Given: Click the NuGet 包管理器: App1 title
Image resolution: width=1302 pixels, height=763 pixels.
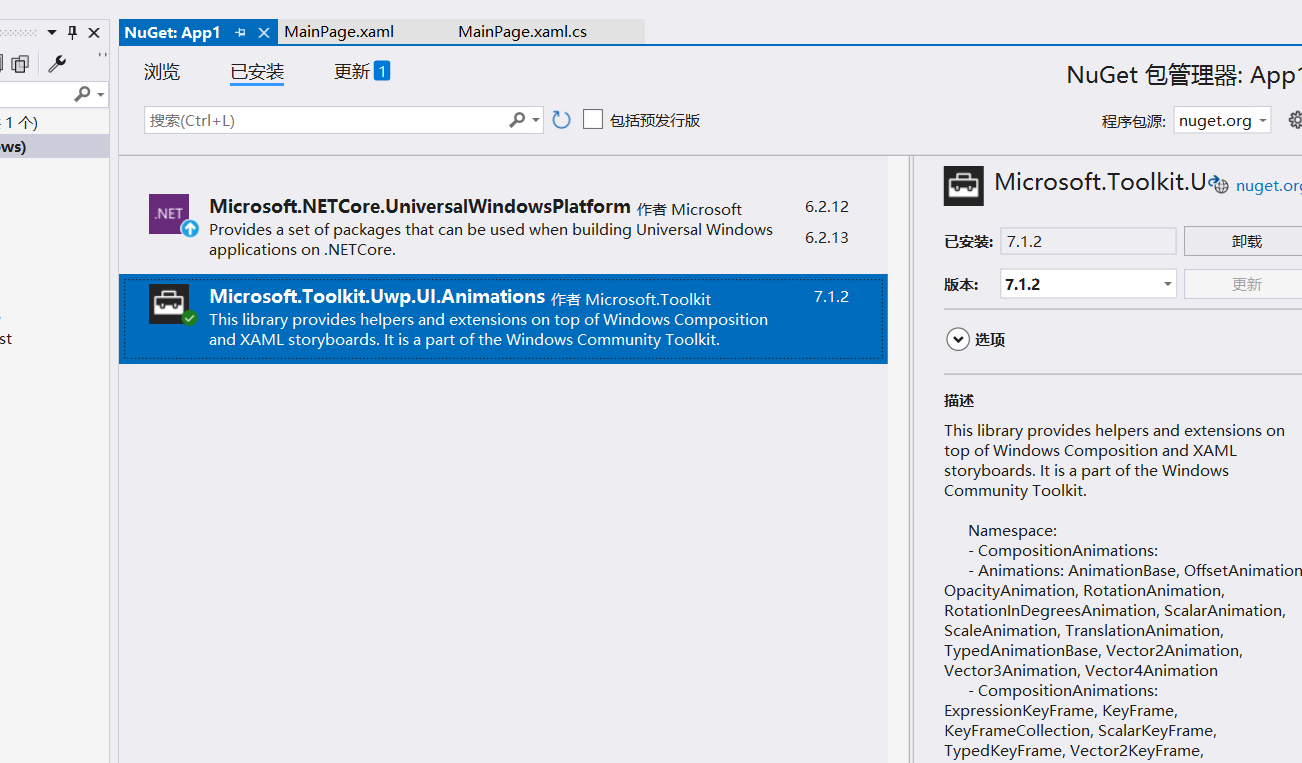Looking at the screenshot, I should tap(1184, 75).
